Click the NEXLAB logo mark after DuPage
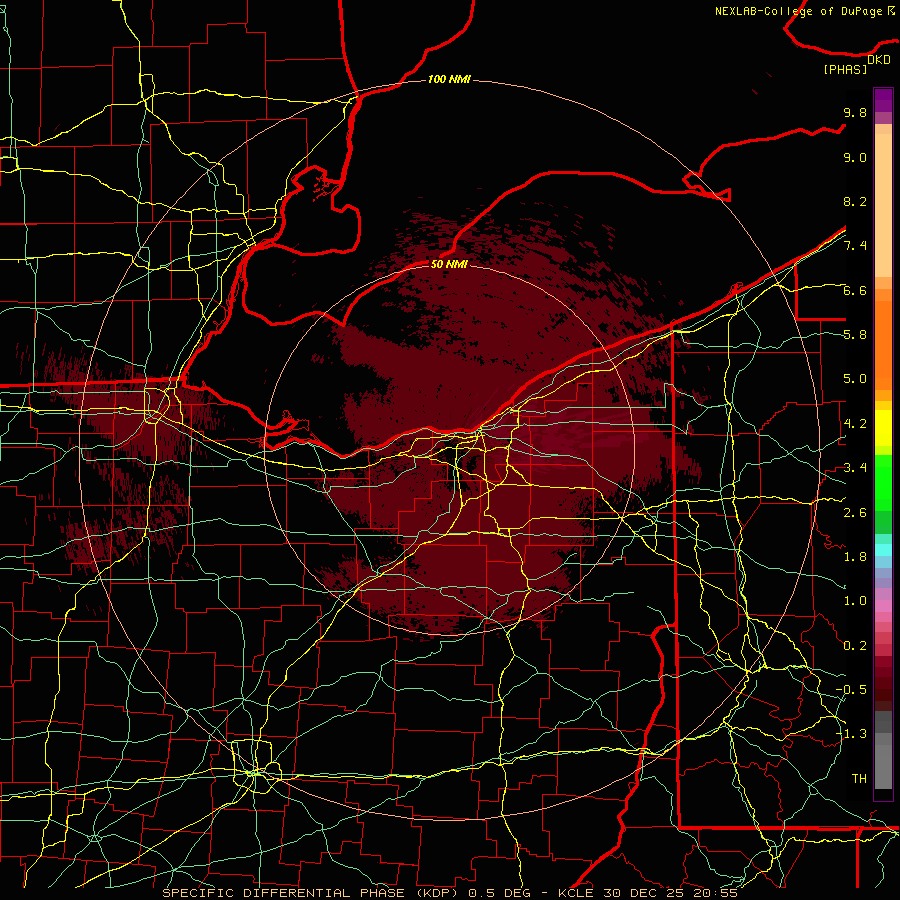This screenshot has width=900, height=900. (891, 11)
